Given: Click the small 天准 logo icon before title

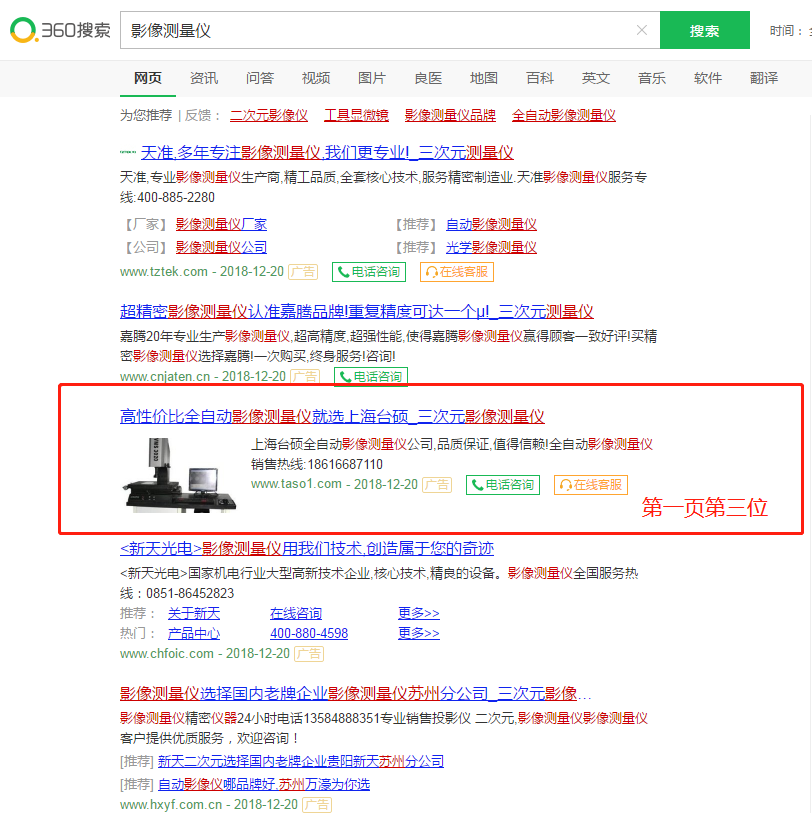Looking at the screenshot, I should 128,152.
